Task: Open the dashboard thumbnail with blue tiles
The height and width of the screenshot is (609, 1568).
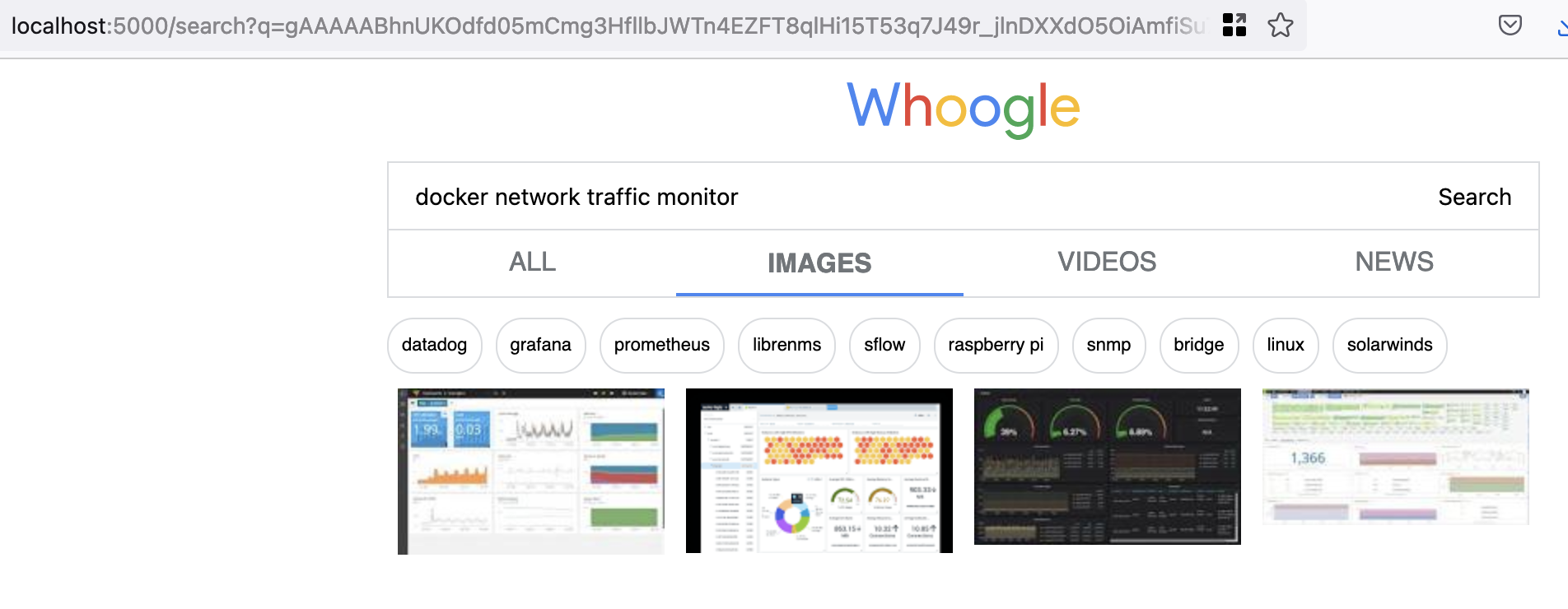Action: click(x=531, y=472)
